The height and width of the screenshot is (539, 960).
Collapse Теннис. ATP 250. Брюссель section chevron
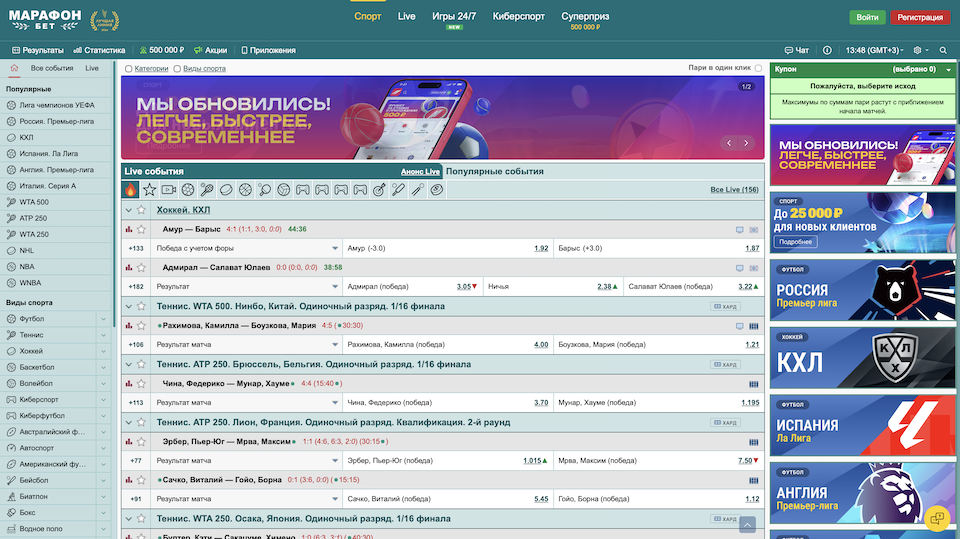tap(129, 364)
